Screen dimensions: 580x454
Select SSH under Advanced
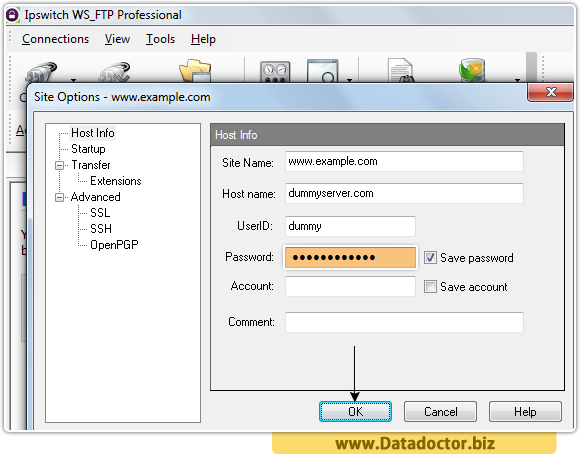tap(101, 229)
